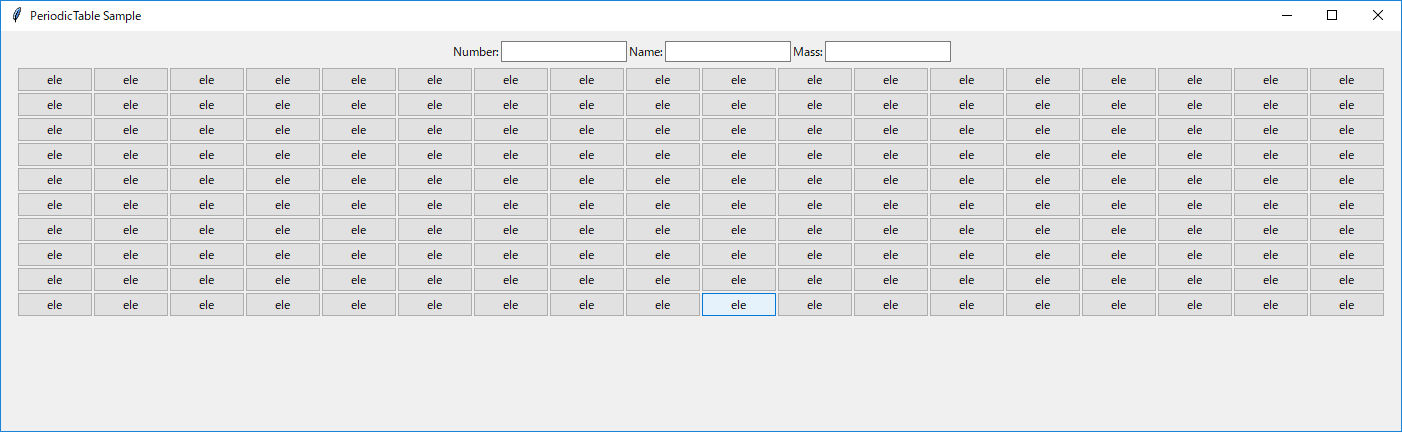Select the Mass entry box

point(887,52)
